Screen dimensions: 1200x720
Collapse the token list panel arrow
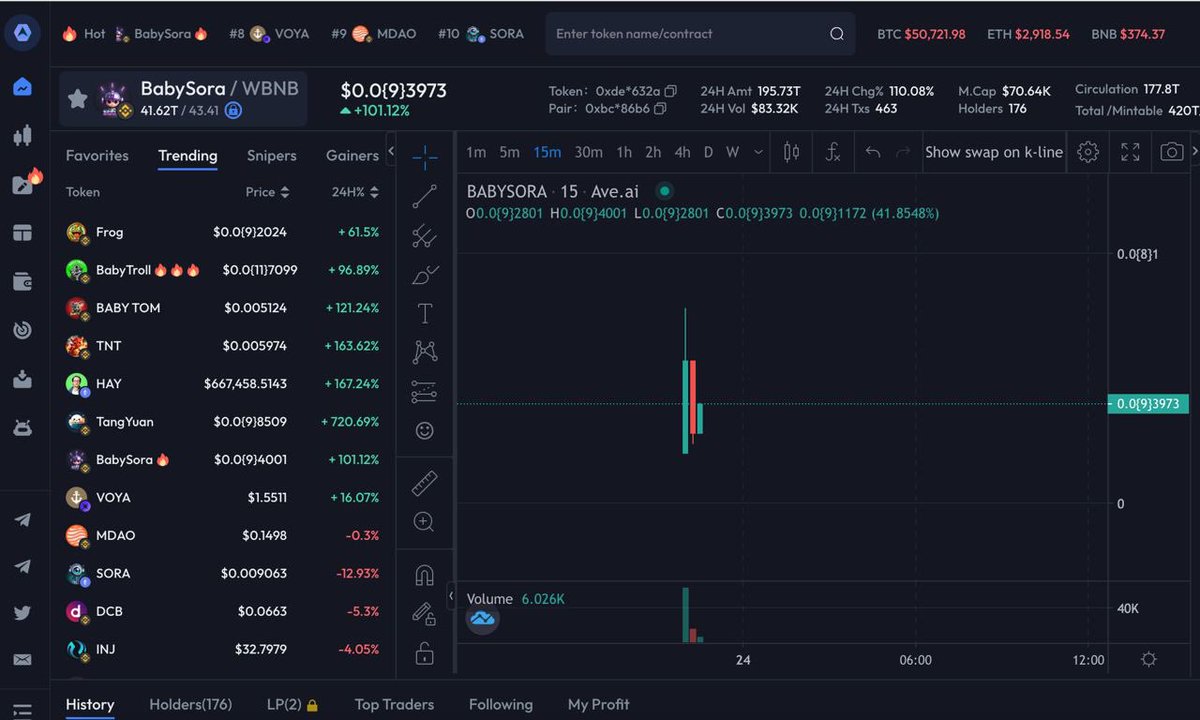tap(391, 152)
